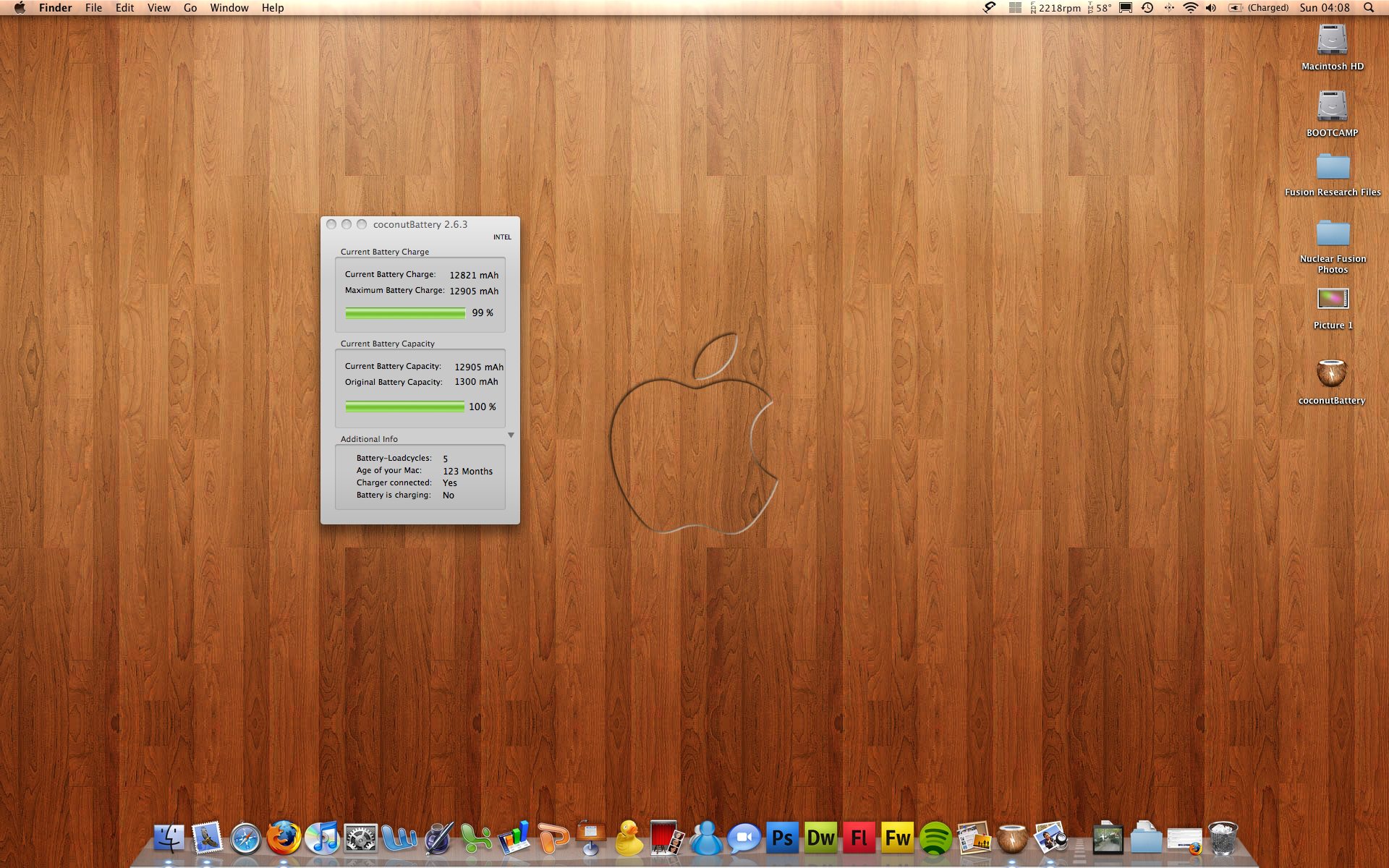Click the 99% battery charge bar
Viewport: 1389px width, 868px height.
(x=405, y=313)
